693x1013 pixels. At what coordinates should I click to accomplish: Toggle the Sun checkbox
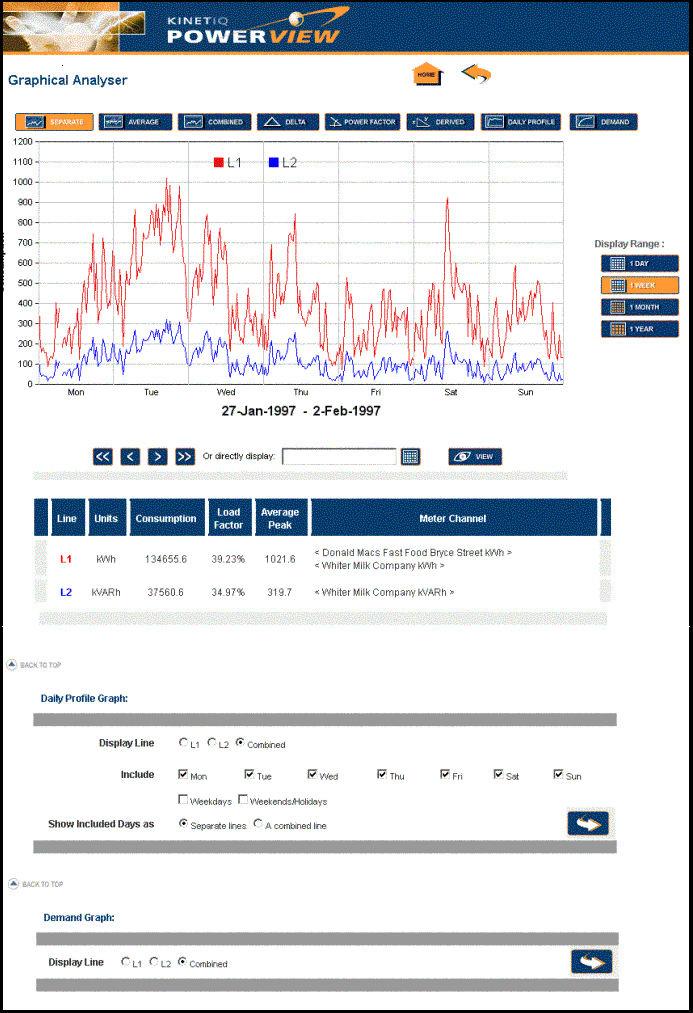(x=558, y=774)
